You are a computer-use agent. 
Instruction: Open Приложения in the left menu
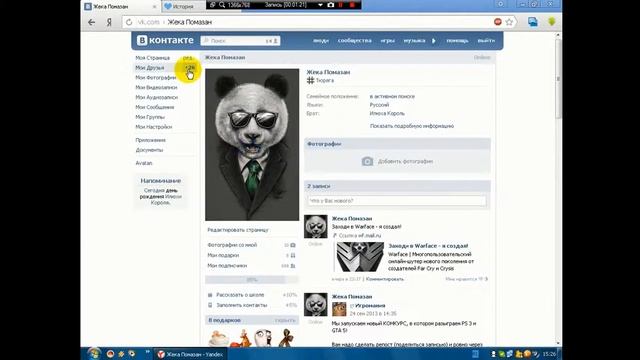(x=151, y=140)
